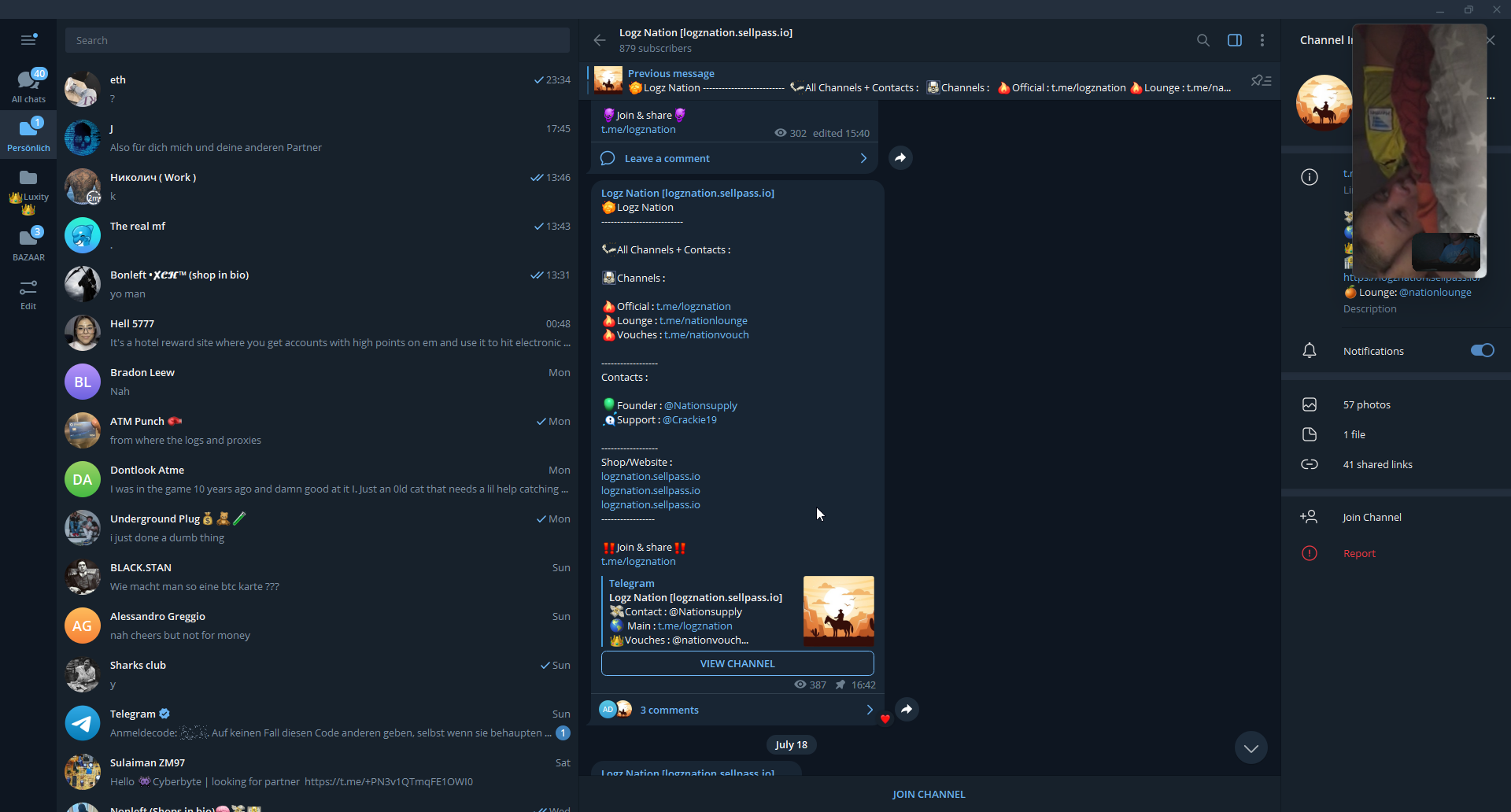
Task: Open the 57 photos media section
Action: click(x=1366, y=405)
